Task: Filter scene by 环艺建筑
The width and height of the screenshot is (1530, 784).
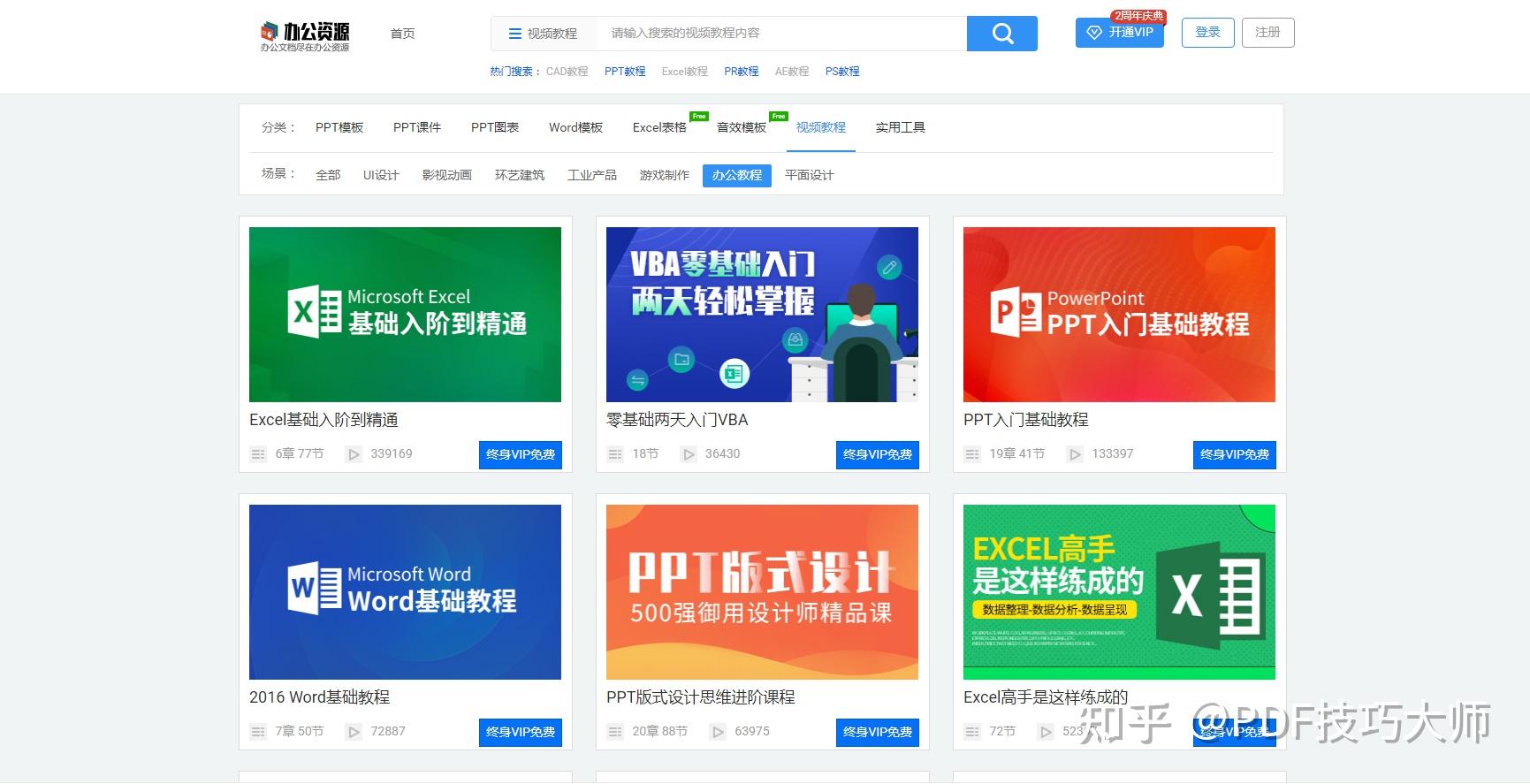Action: click(520, 175)
